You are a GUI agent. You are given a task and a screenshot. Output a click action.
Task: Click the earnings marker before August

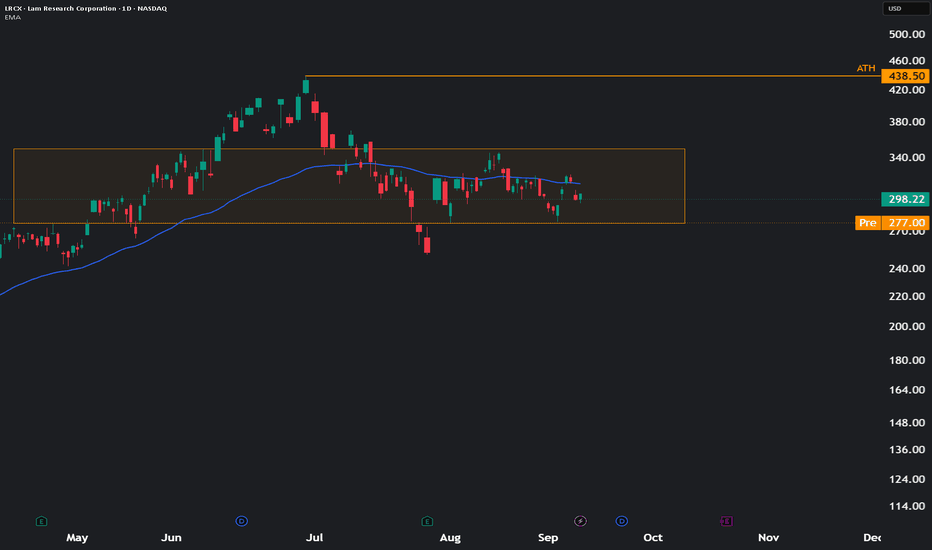[x=427, y=521]
